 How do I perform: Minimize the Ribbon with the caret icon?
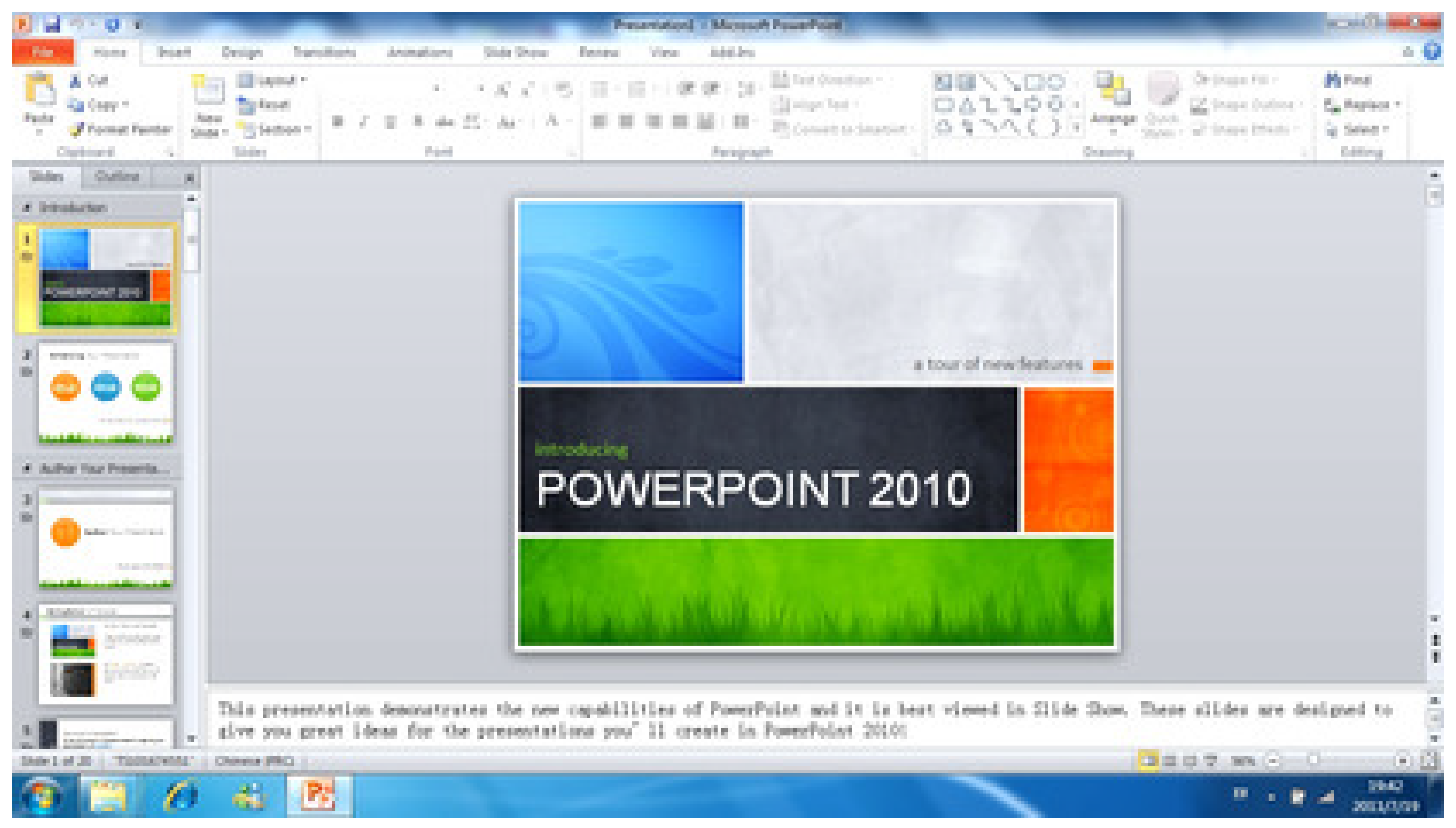click(x=1408, y=52)
